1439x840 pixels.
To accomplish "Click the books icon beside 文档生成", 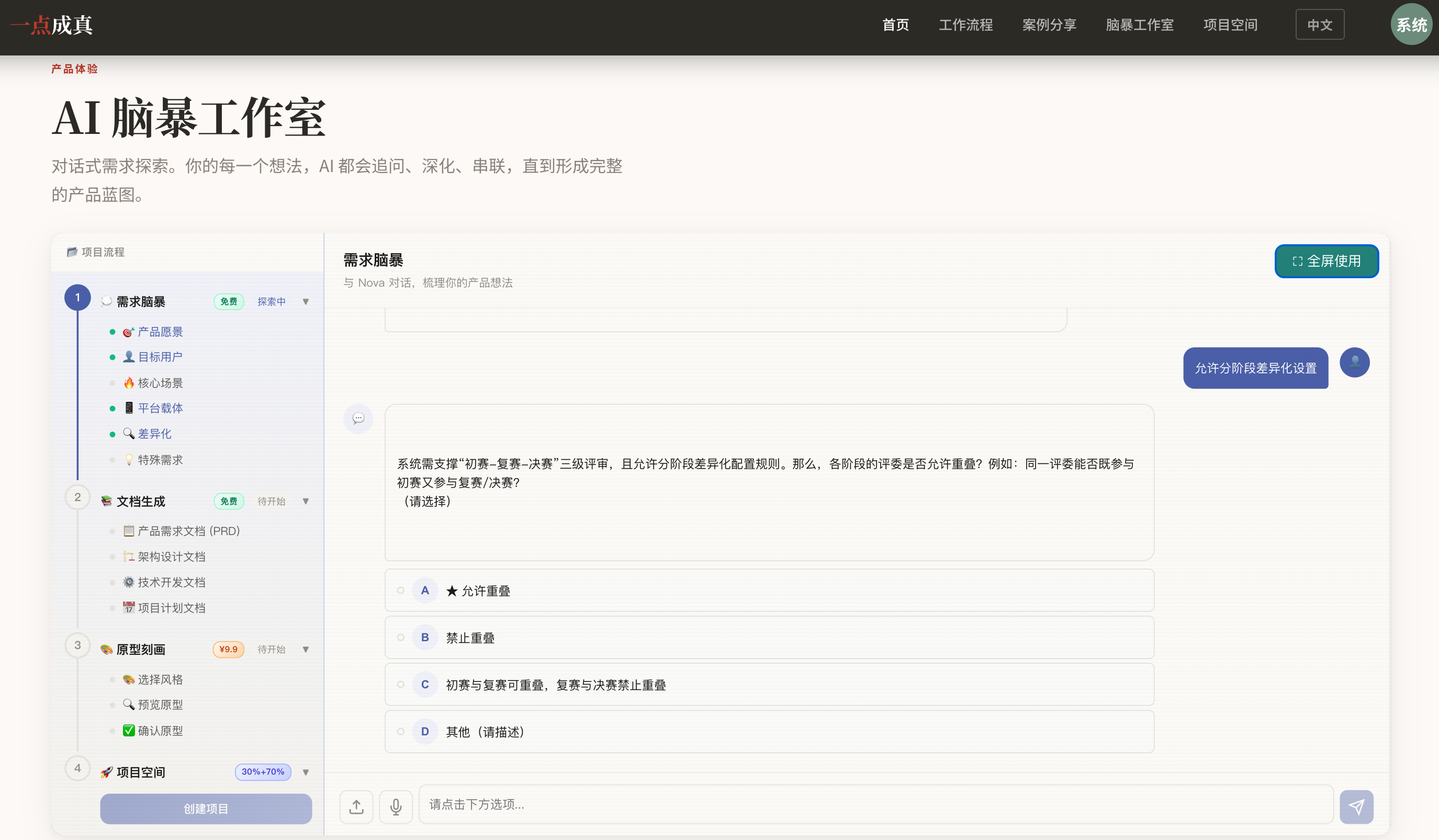I will (106, 501).
